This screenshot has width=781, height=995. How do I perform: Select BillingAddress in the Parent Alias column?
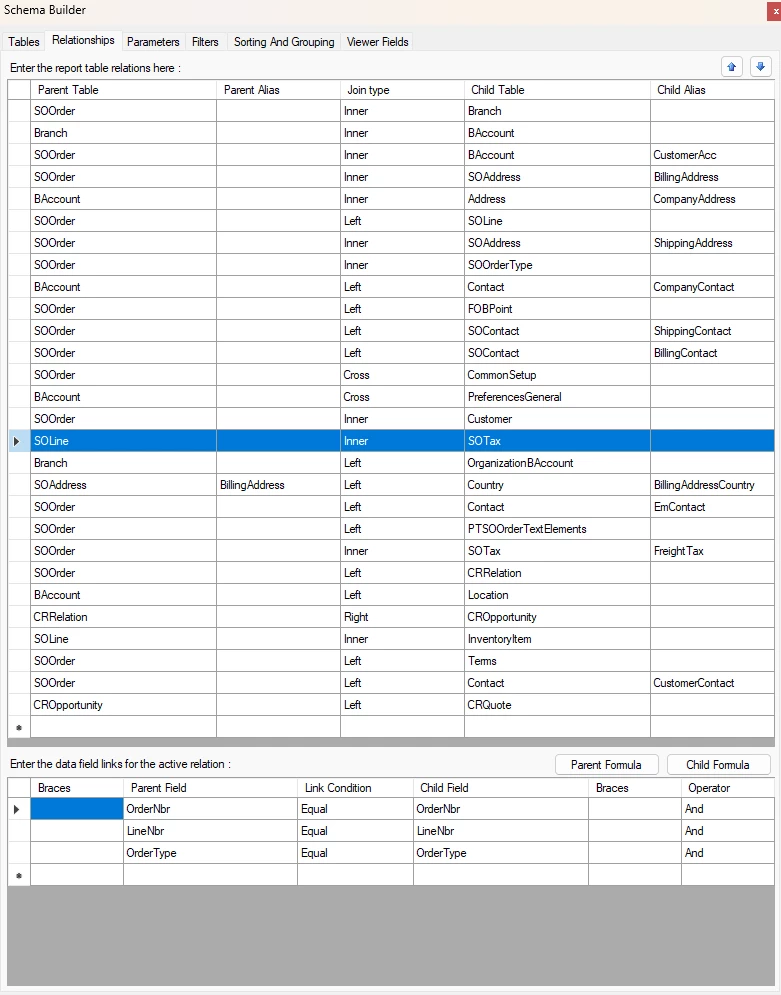(x=279, y=485)
